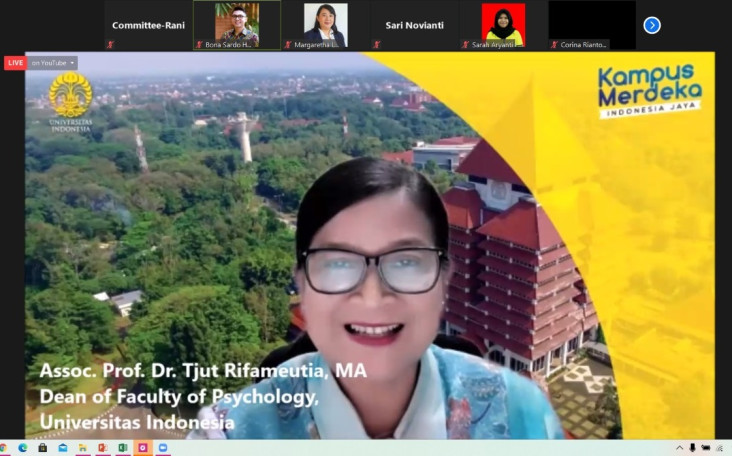Click the main speaker video of Tjut Rifameutia

(370, 246)
